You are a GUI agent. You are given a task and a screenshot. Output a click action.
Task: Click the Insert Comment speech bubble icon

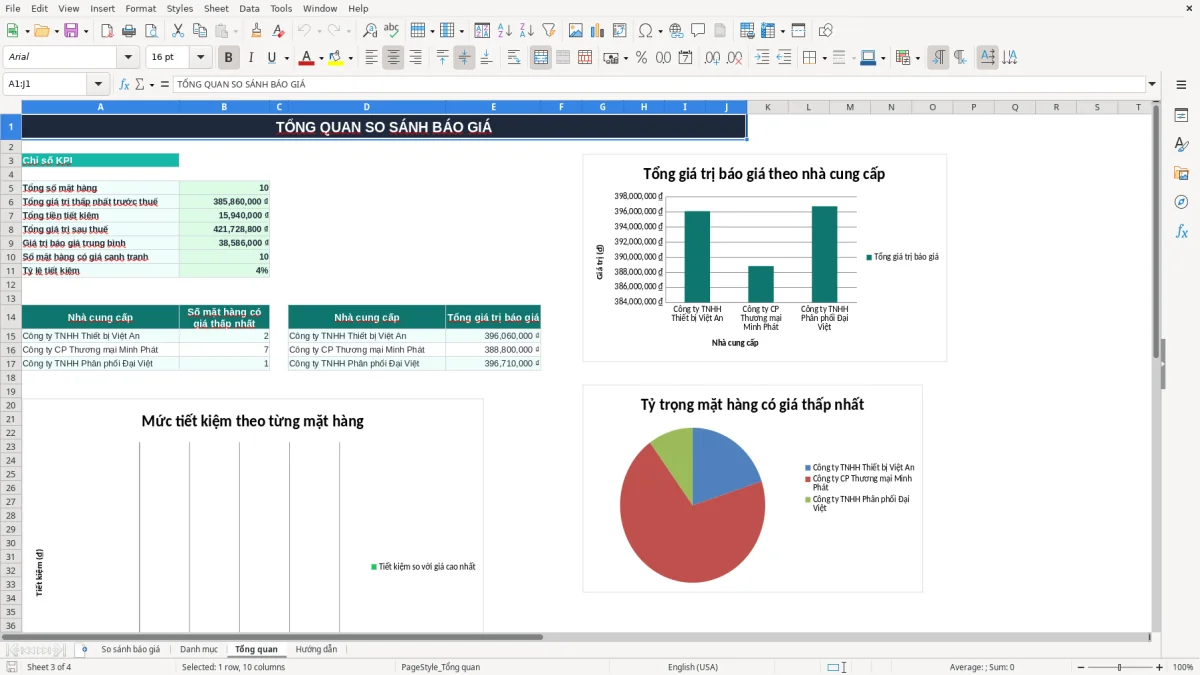697,31
